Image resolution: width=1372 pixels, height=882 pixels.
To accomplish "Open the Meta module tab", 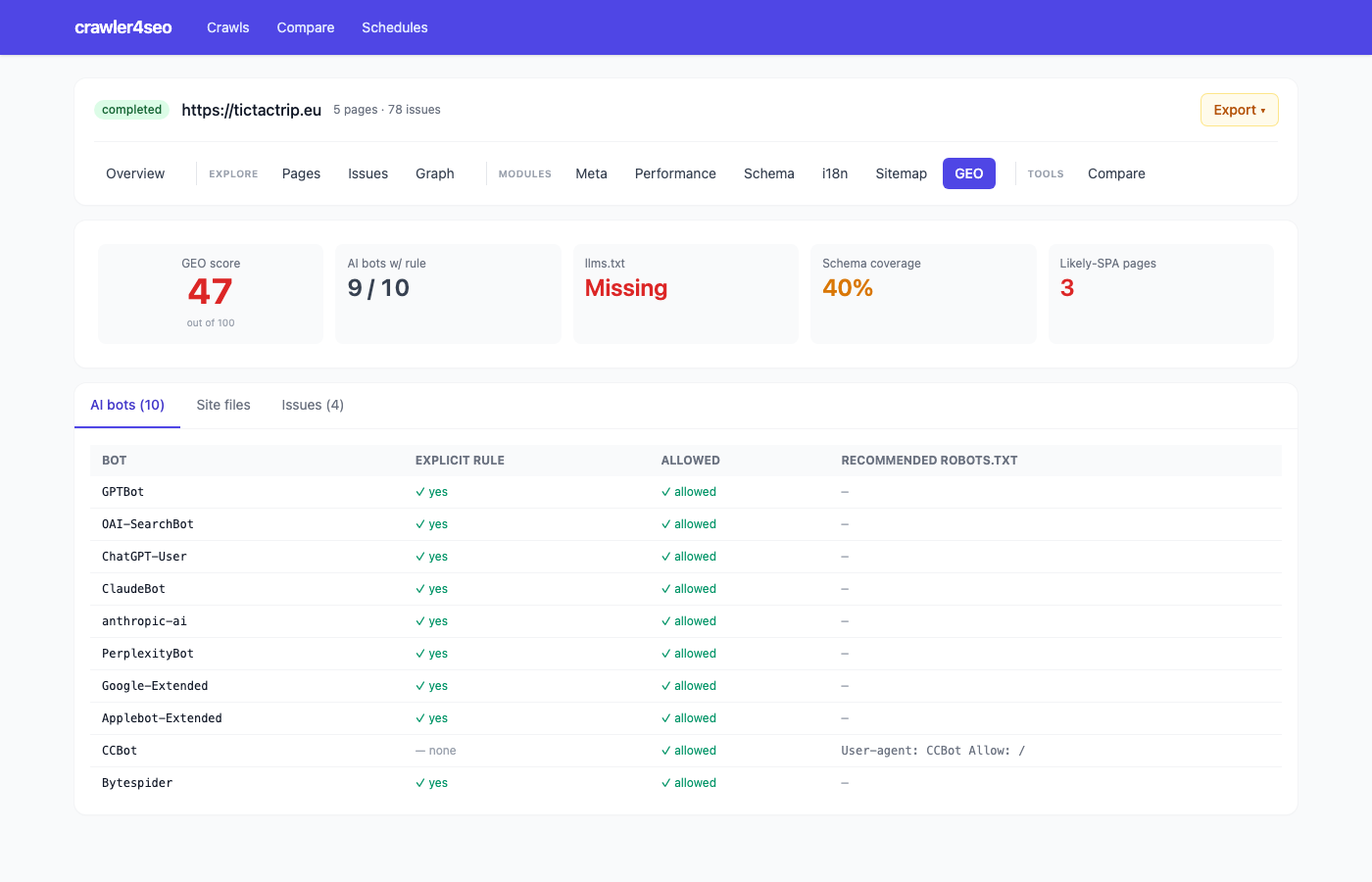I will tap(591, 173).
